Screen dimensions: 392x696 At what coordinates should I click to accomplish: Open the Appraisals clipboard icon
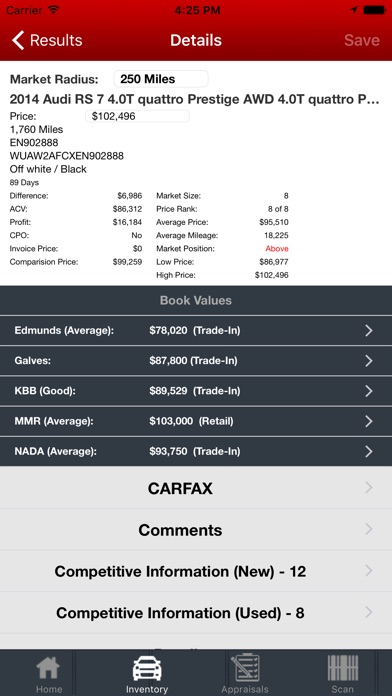pyautogui.click(x=245, y=668)
